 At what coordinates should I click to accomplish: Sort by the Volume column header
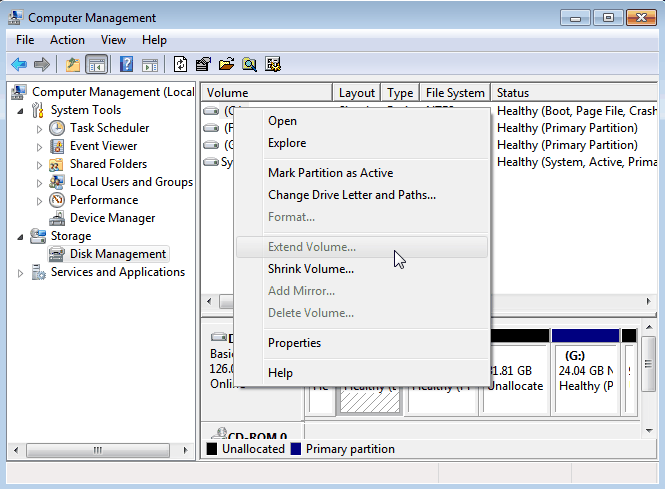click(x=267, y=92)
